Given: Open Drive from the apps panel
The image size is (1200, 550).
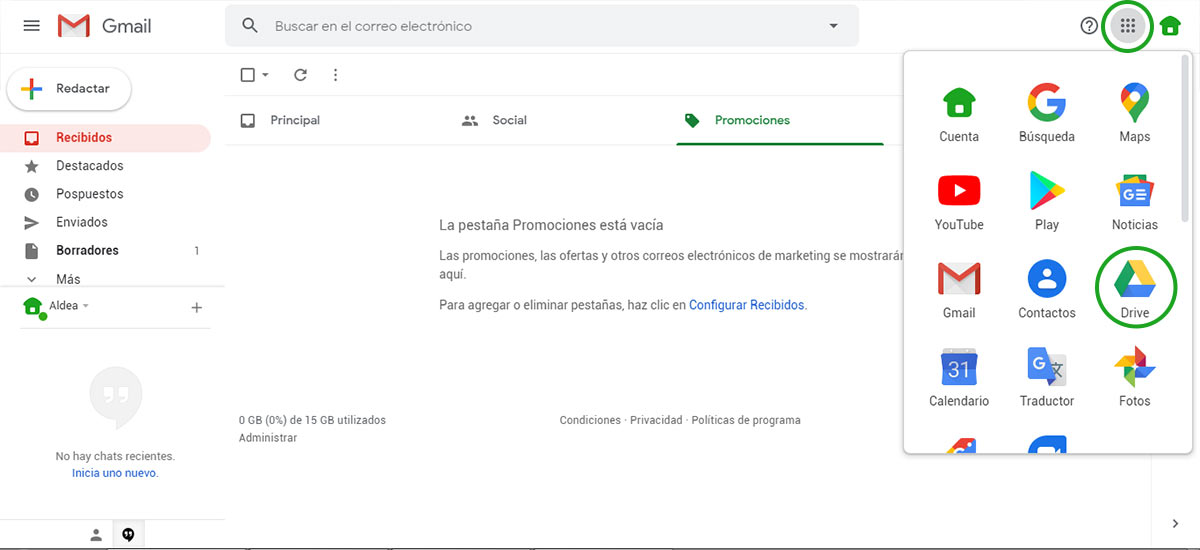Looking at the screenshot, I should [1135, 288].
